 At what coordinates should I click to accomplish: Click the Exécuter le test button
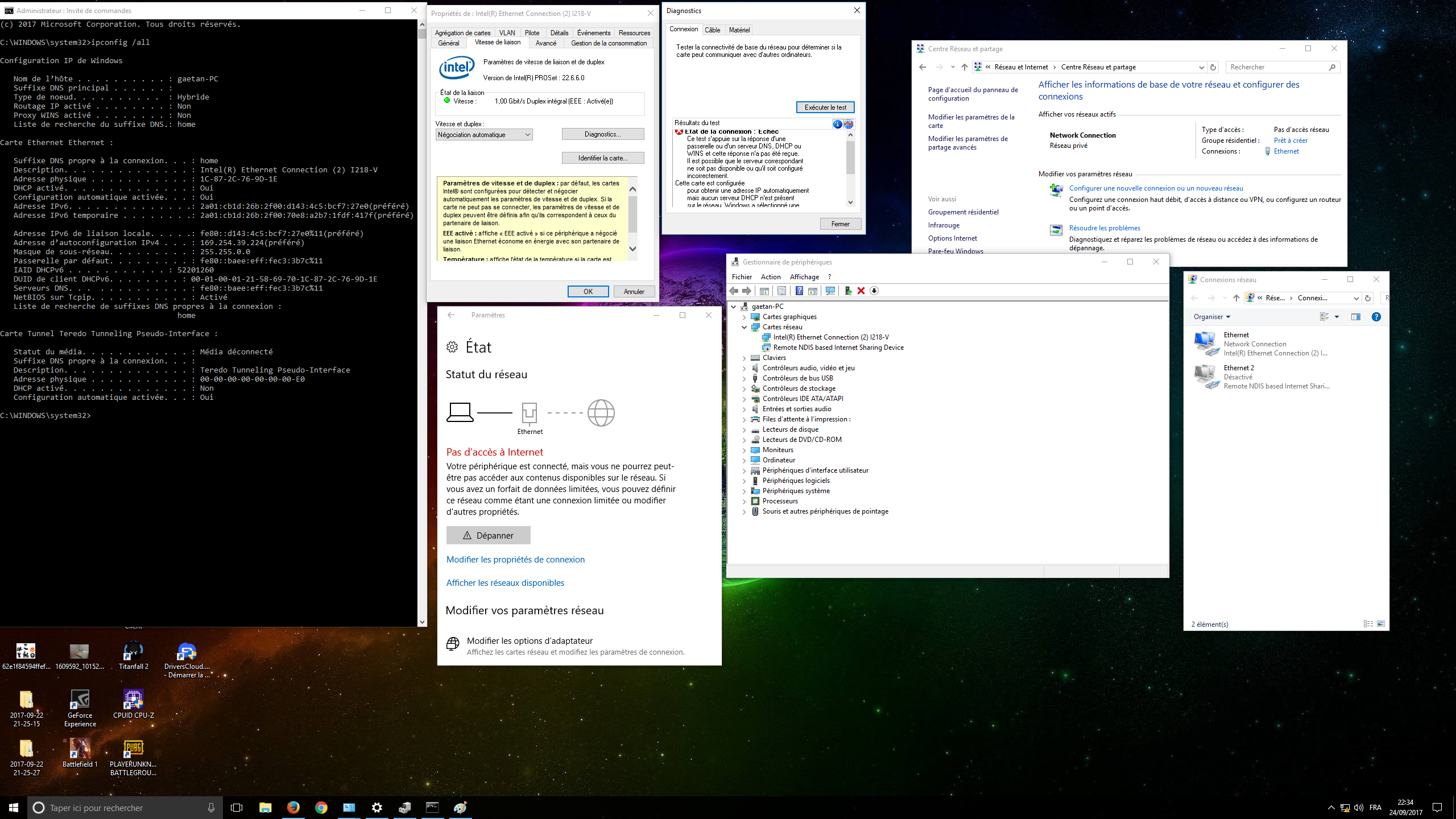[825, 107]
